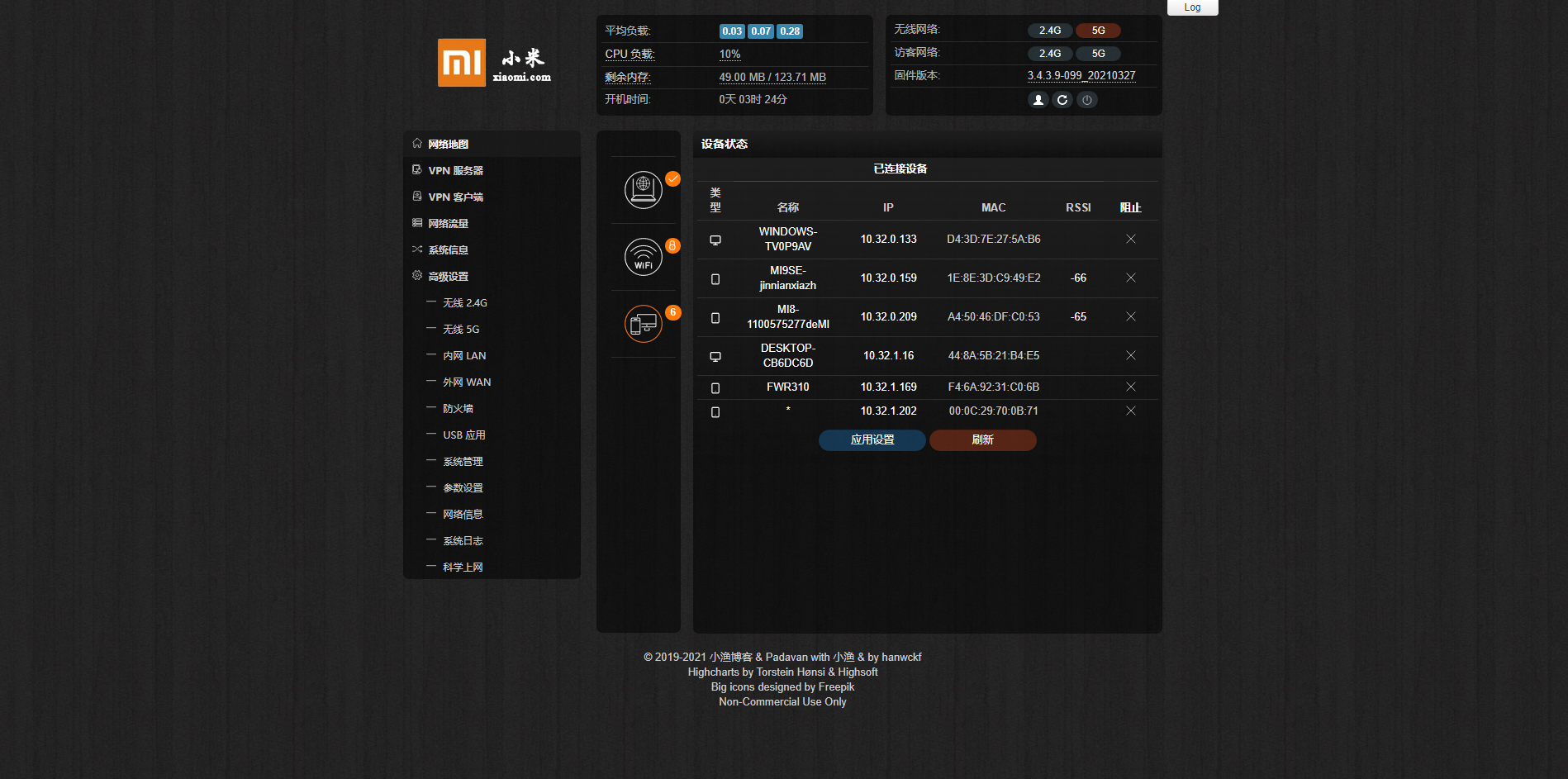Click the 0.07 load average badge
The height and width of the screenshot is (779, 1568).
(761, 31)
